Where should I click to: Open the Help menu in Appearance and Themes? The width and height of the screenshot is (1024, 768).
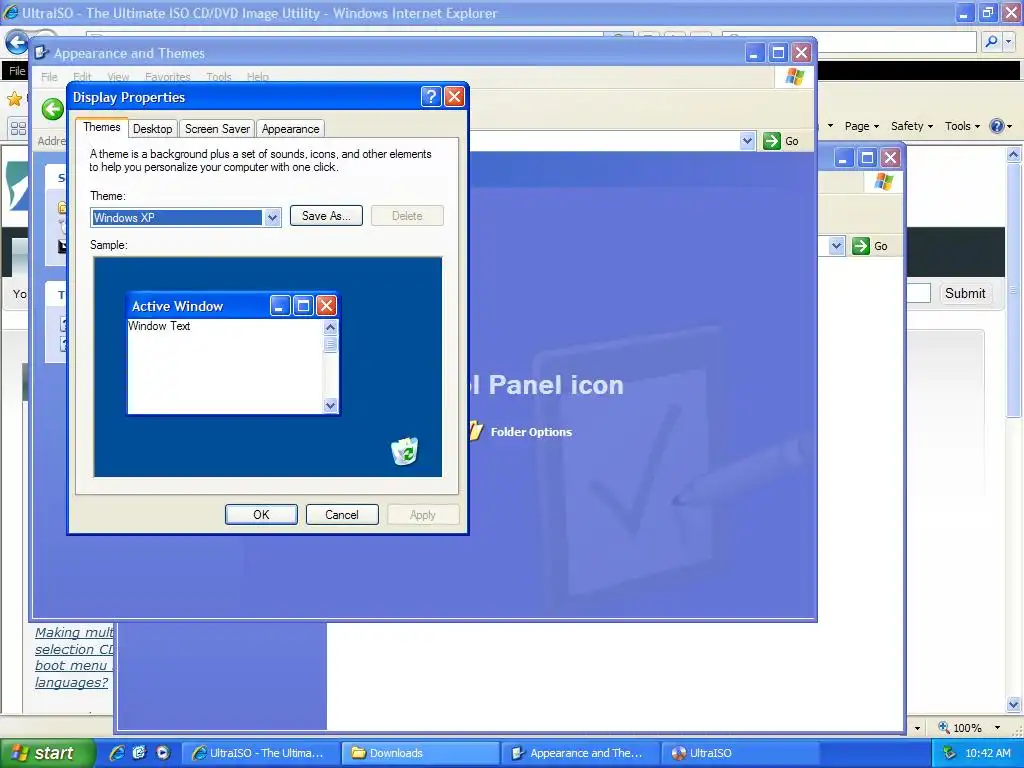point(257,77)
